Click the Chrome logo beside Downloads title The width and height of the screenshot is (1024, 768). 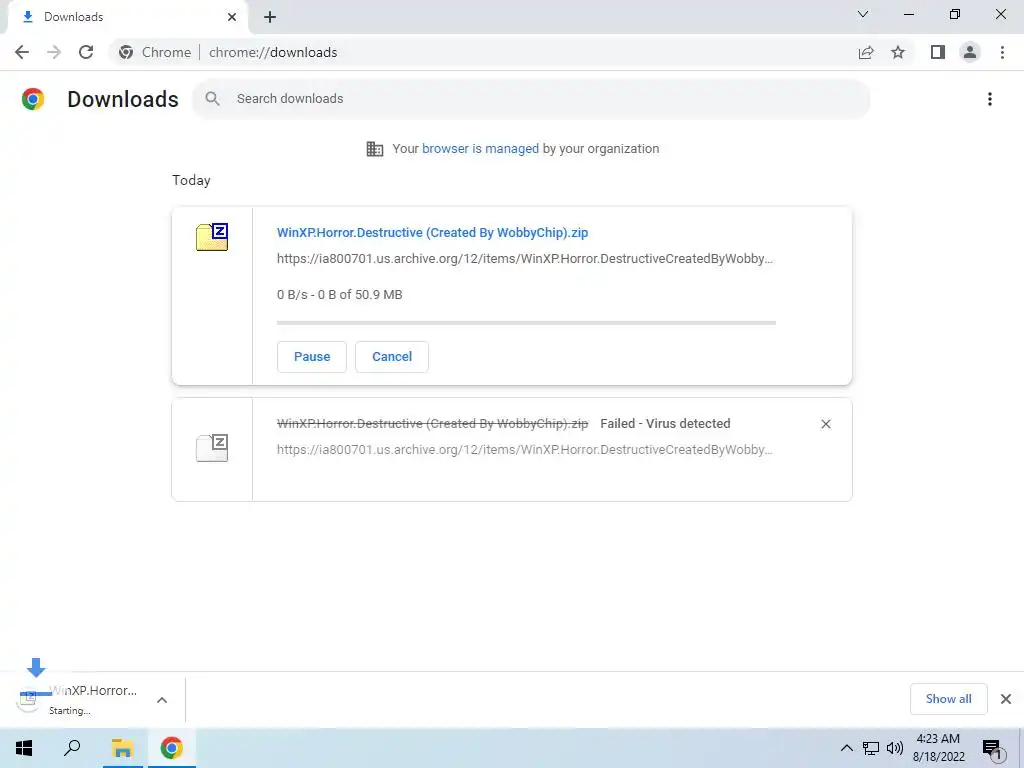(33, 99)
